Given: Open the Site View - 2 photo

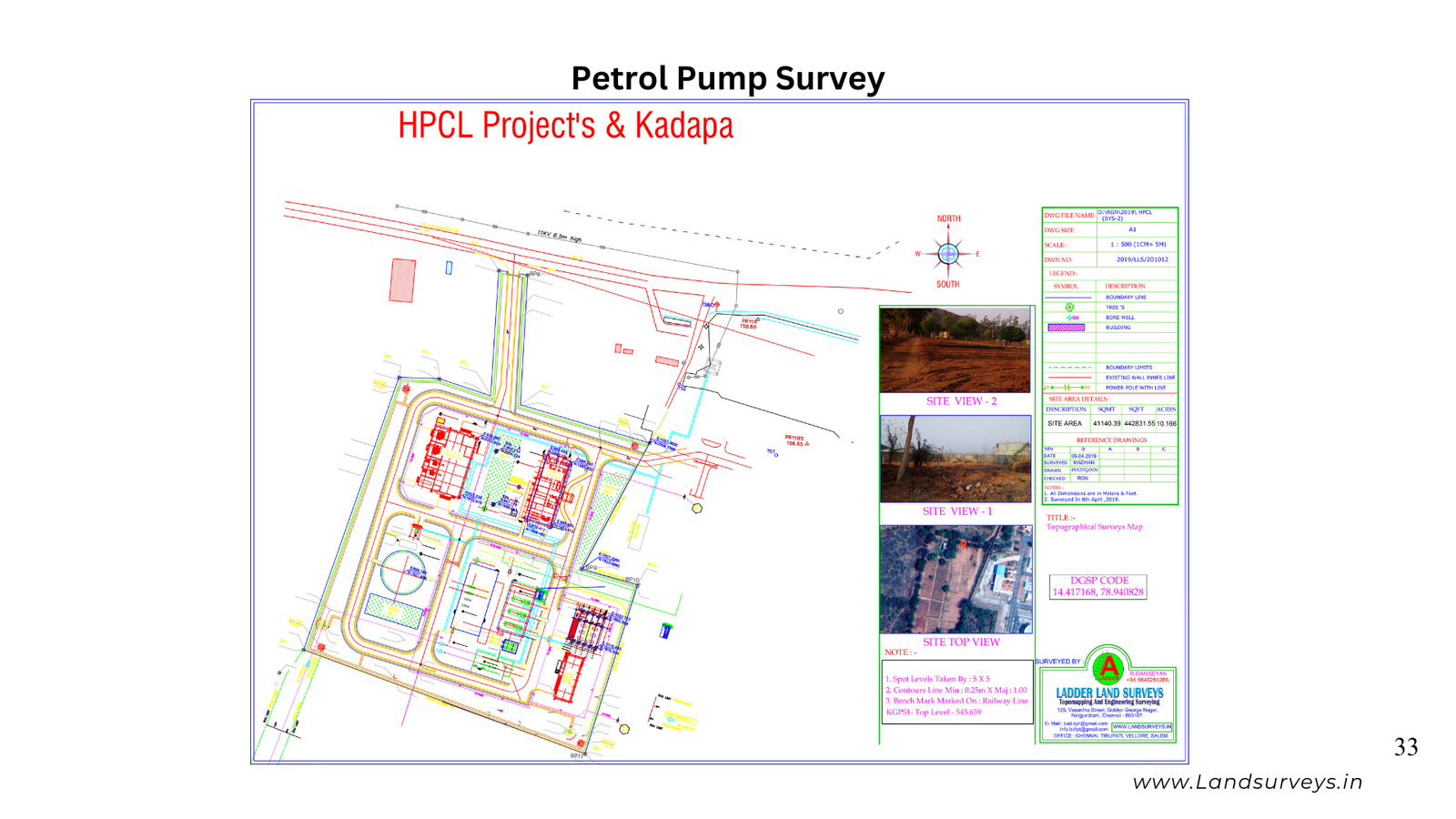Looking at the screenshot, I should click(955, 349).
